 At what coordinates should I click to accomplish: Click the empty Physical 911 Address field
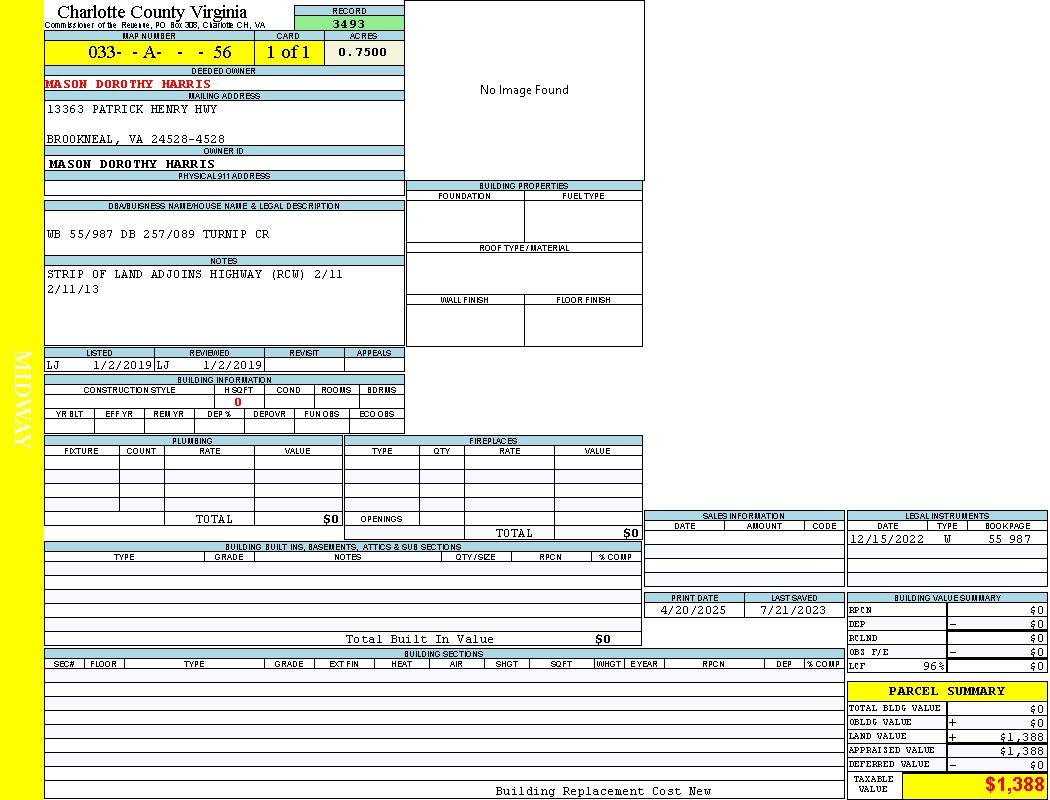(x=224, y=188)
